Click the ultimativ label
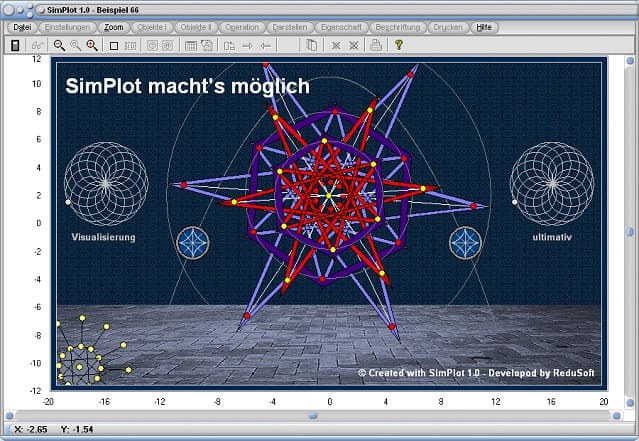 (x=552, y=237)
